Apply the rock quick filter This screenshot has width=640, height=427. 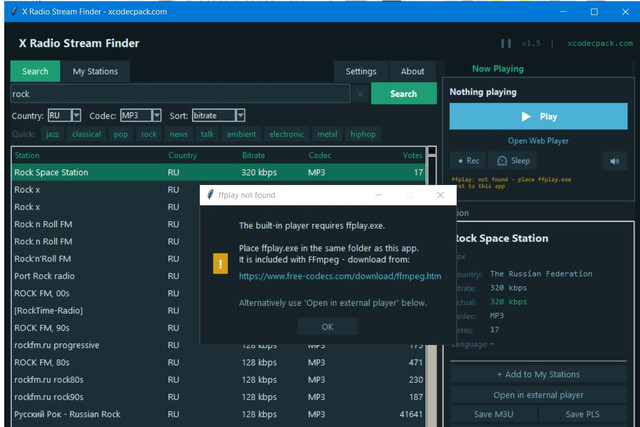[149, 134]
